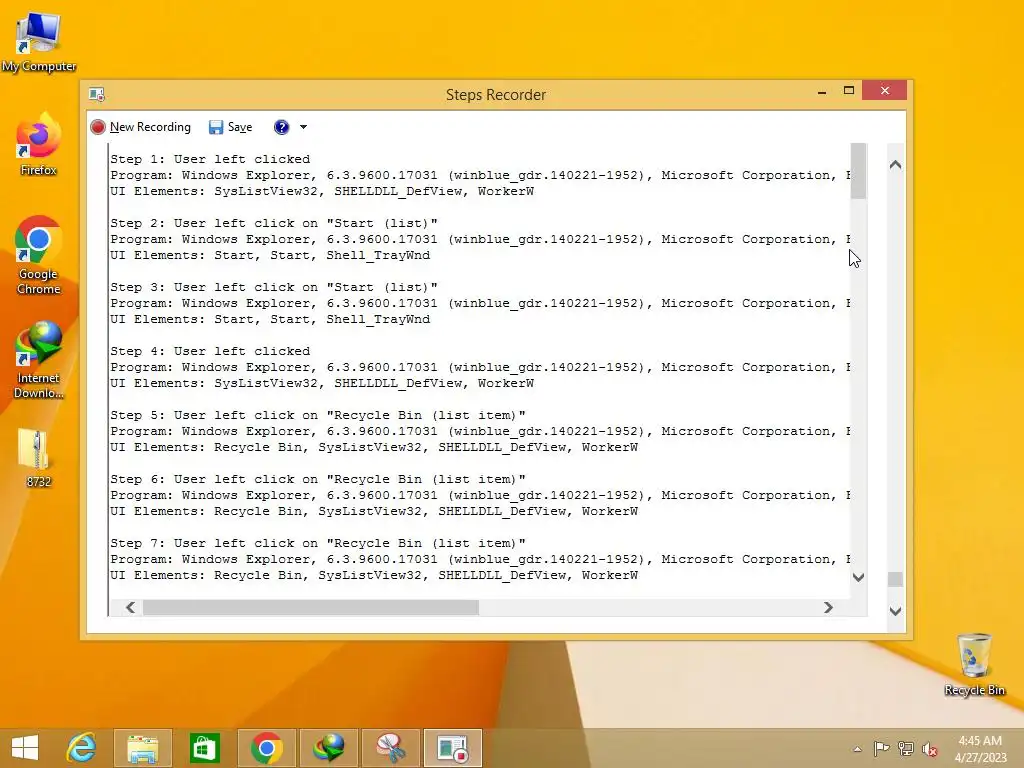Viewport: 1024px width, 768px height.
Task: Click the inner vertical scrollbar thumb
Action: (859, 170)
